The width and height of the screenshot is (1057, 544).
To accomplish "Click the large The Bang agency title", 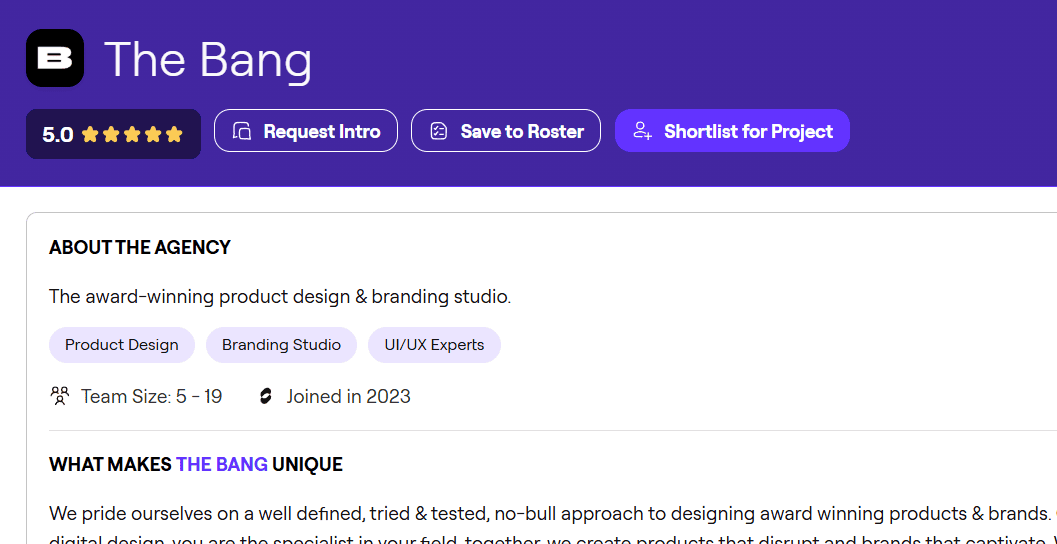I will click(x=208, y=59).
